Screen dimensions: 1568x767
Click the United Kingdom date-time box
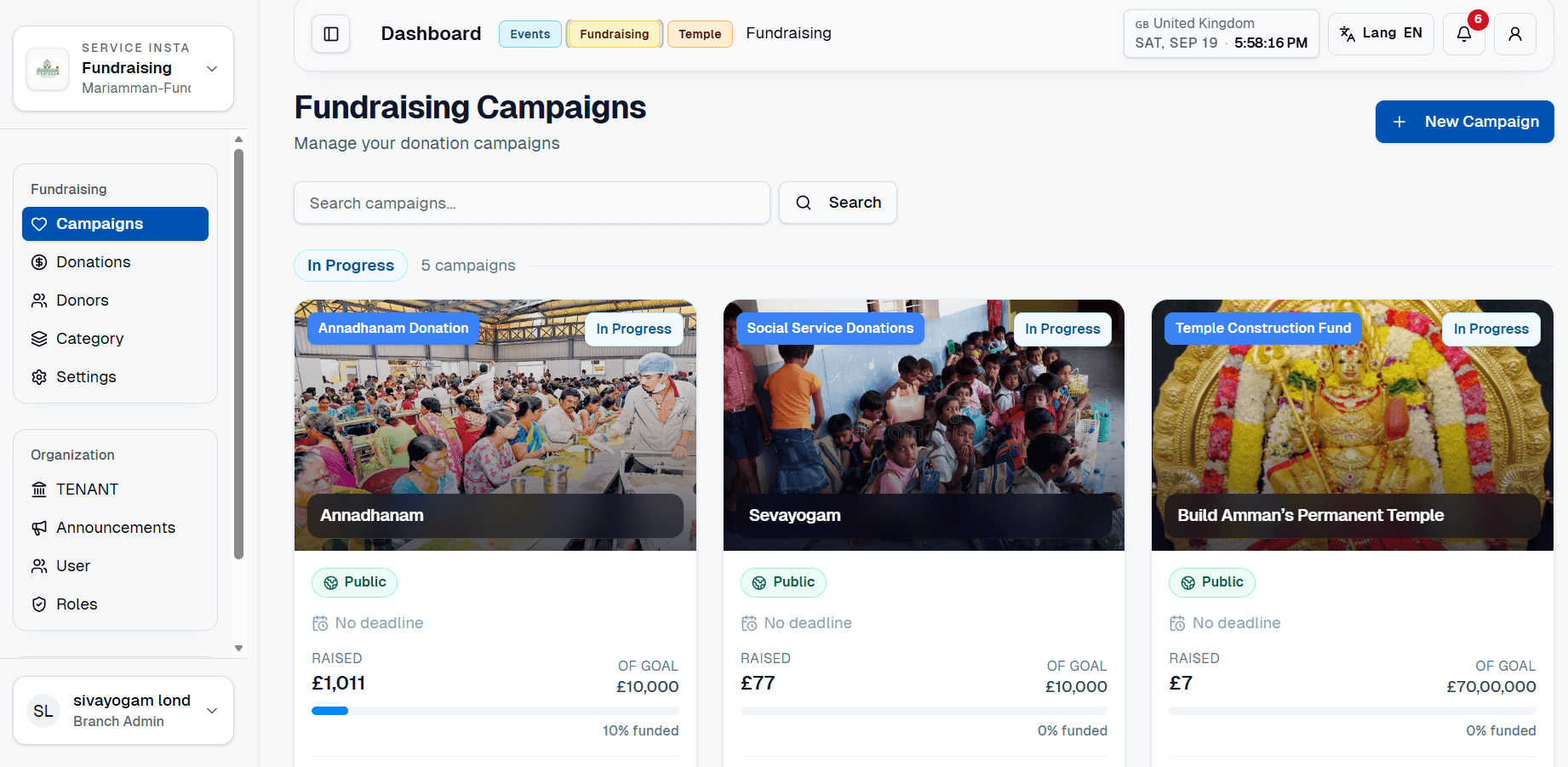(1221, 34)
